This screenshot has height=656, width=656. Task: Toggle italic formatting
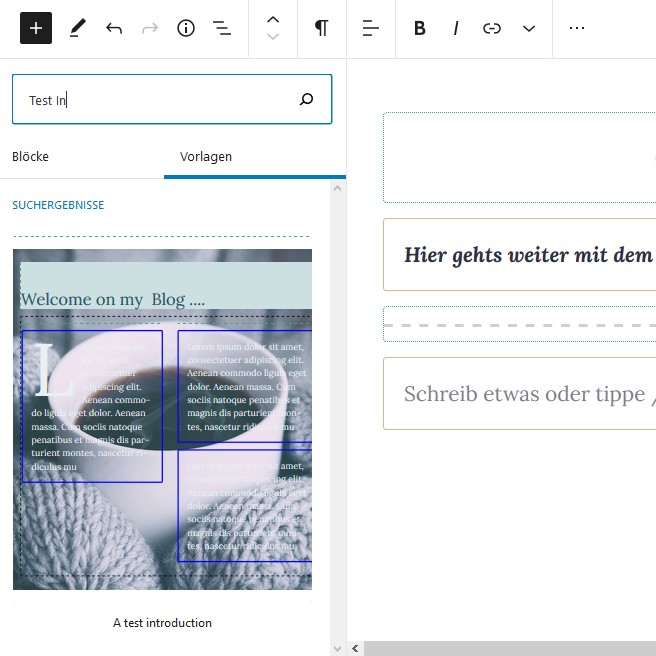tap(456, 28)
